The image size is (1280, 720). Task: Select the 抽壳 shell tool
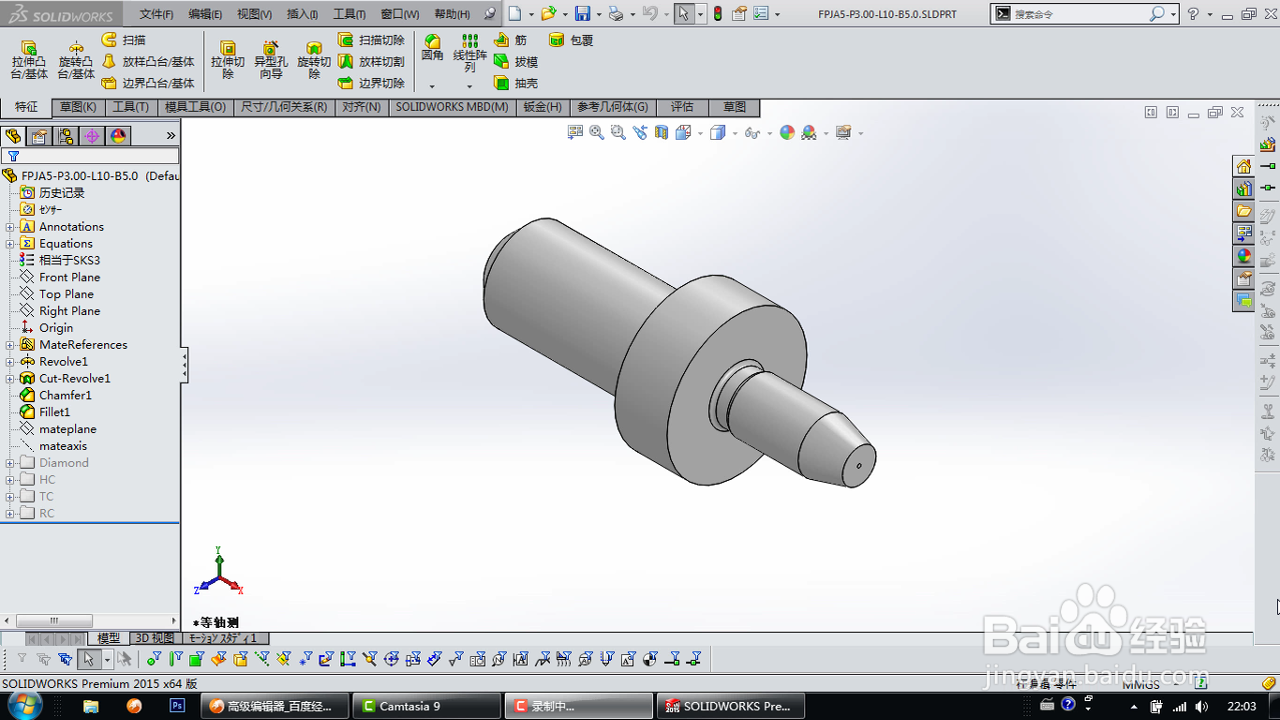coord(516,84)
